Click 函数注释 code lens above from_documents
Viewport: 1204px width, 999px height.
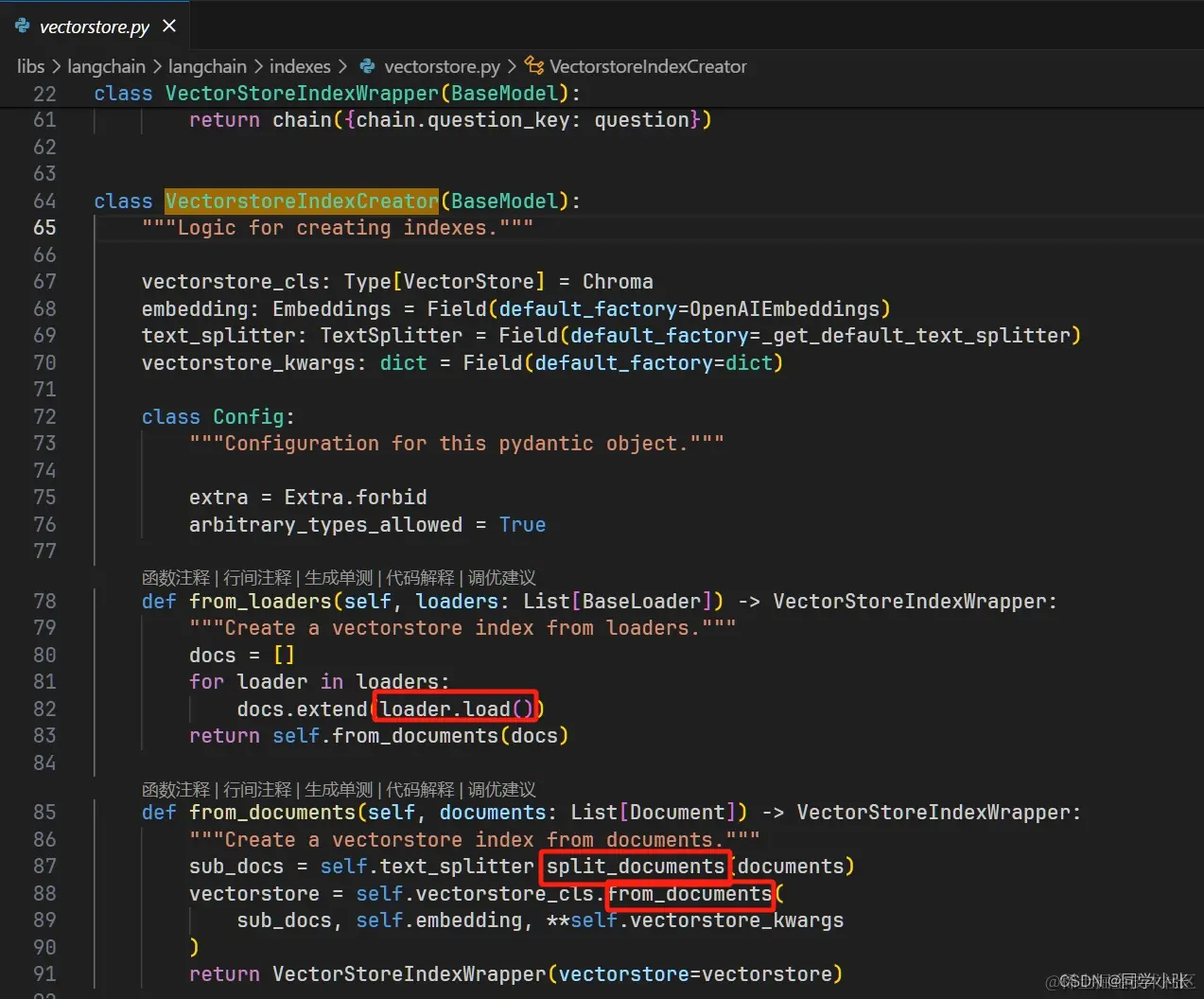[x=176, y=790]
